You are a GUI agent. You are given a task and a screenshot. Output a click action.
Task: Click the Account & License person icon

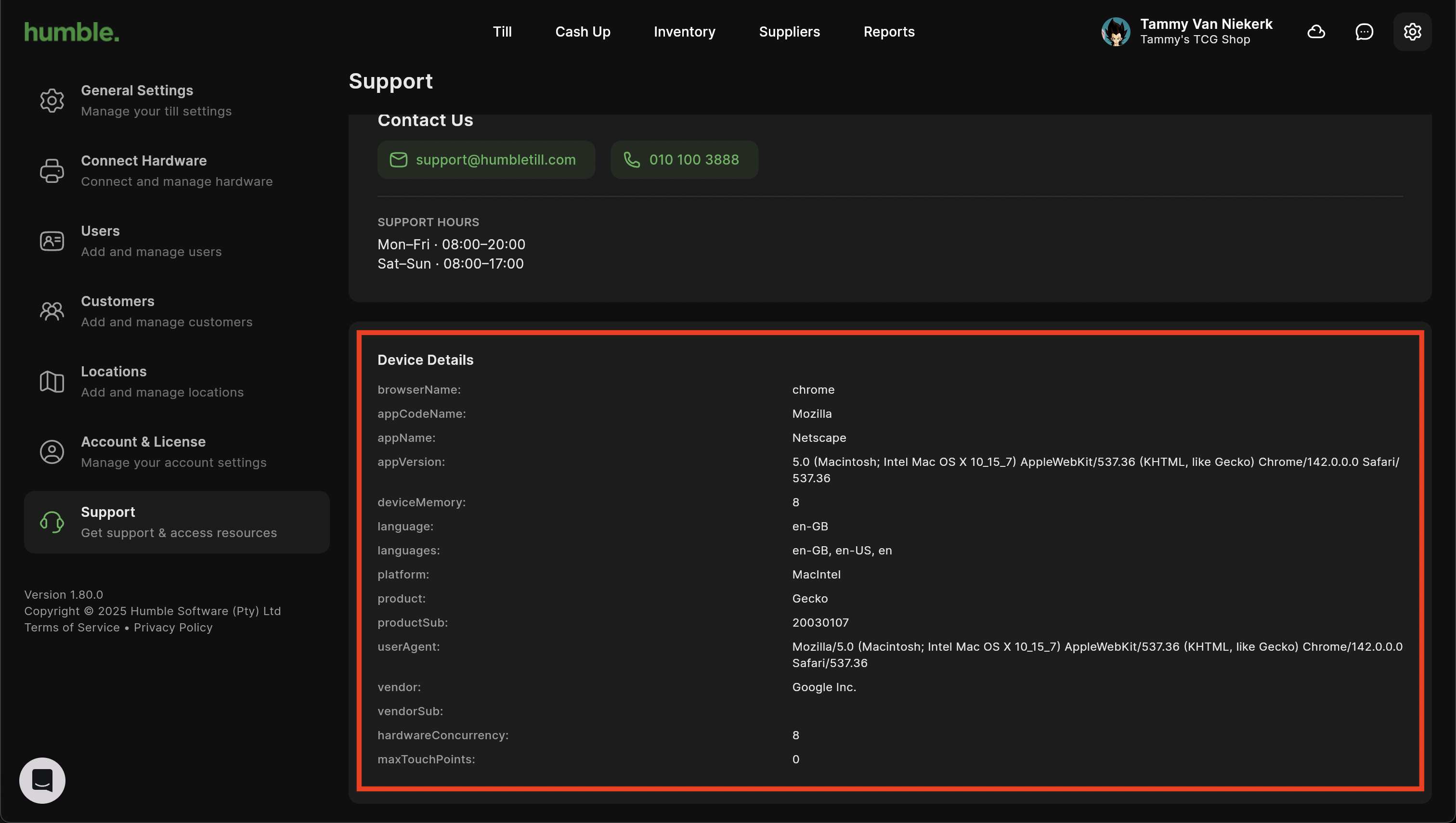pyautogui.click(x=52, y=451)
